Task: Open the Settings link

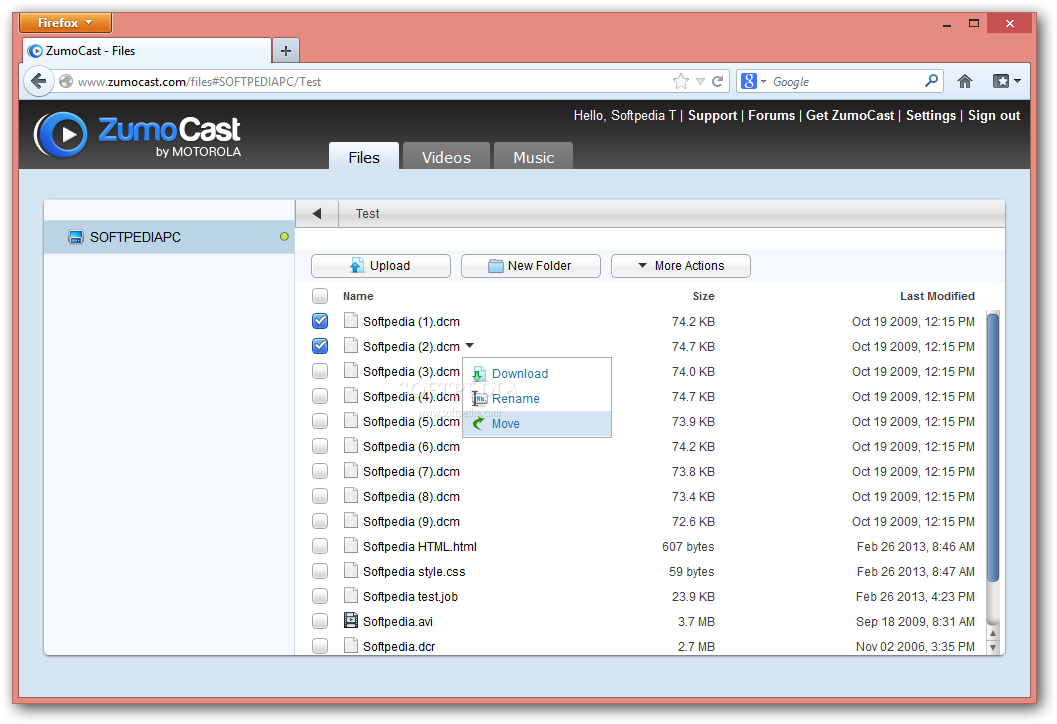Action: 930,115
